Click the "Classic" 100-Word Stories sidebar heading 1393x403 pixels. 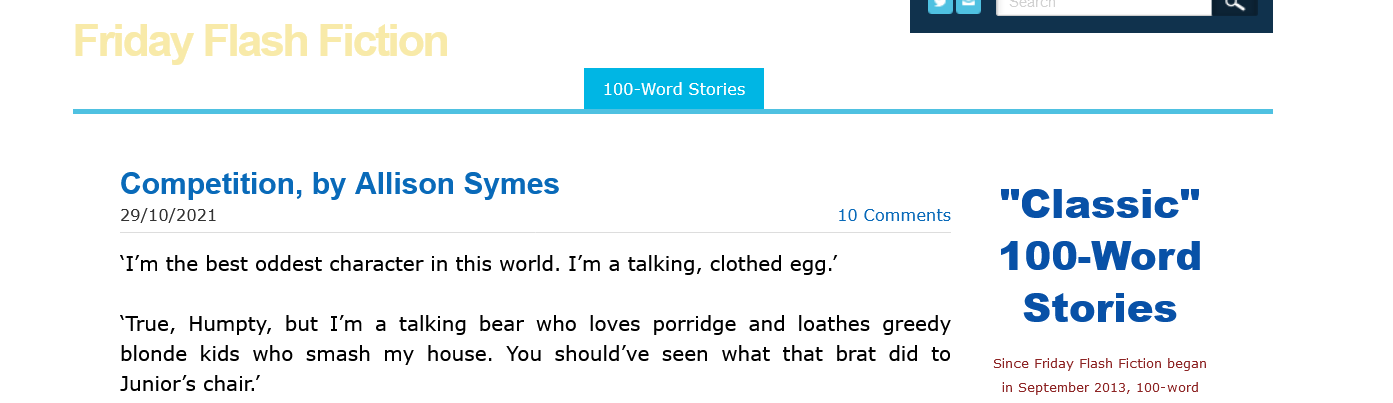(x=1099, y=256)
